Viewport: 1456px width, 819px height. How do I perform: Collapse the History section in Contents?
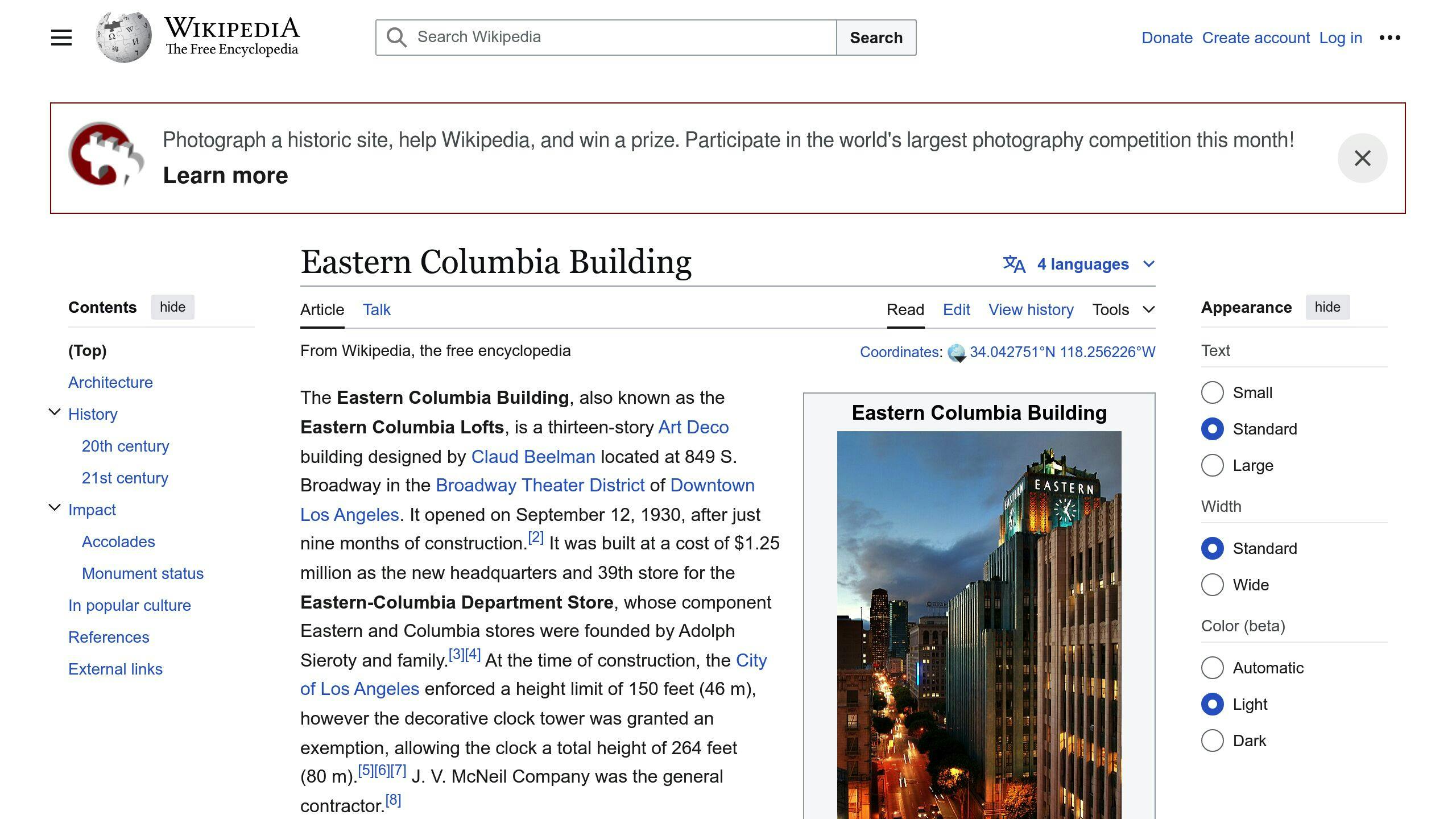point(55,411)
